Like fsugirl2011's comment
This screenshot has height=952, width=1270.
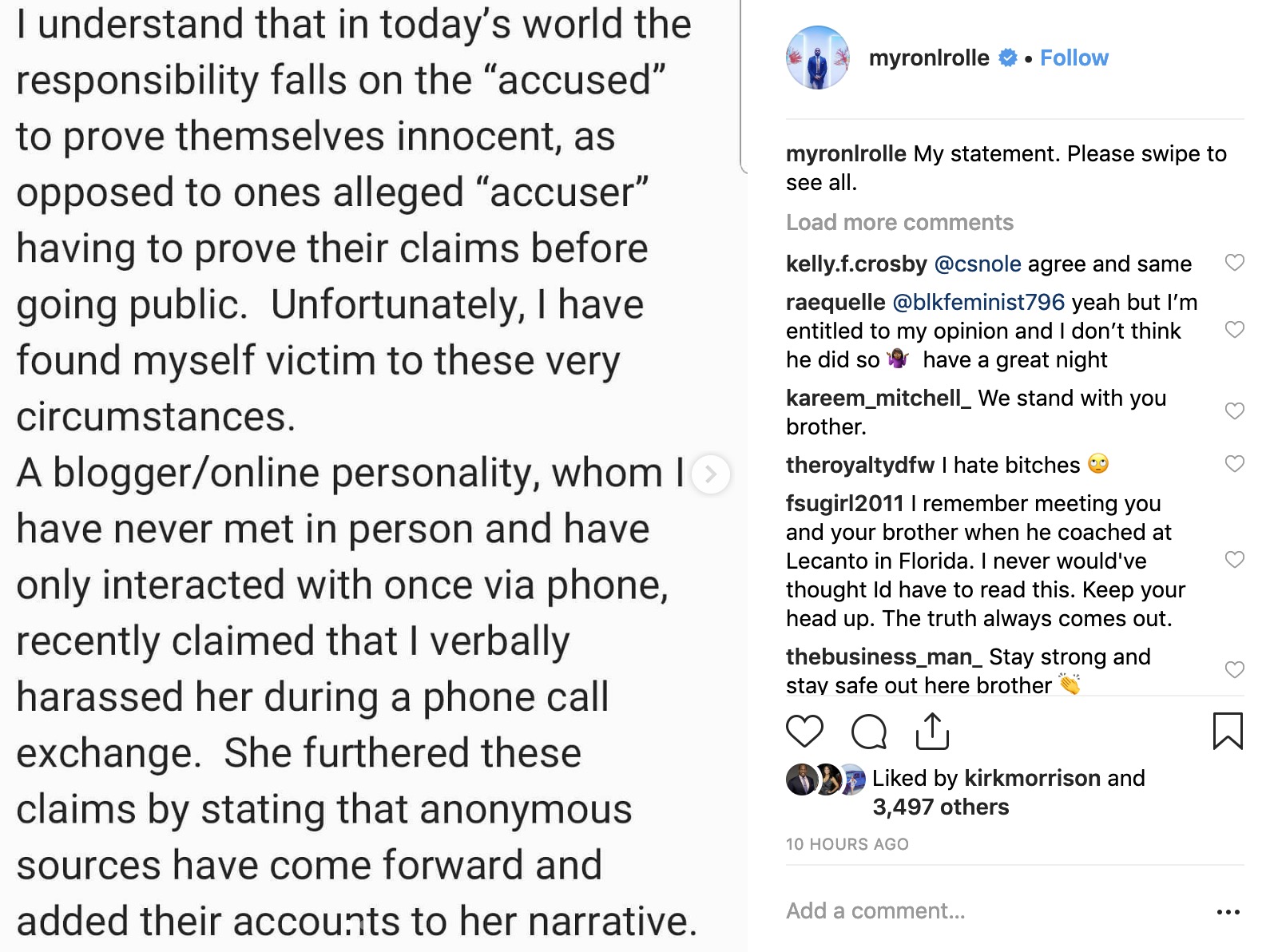1234,560
